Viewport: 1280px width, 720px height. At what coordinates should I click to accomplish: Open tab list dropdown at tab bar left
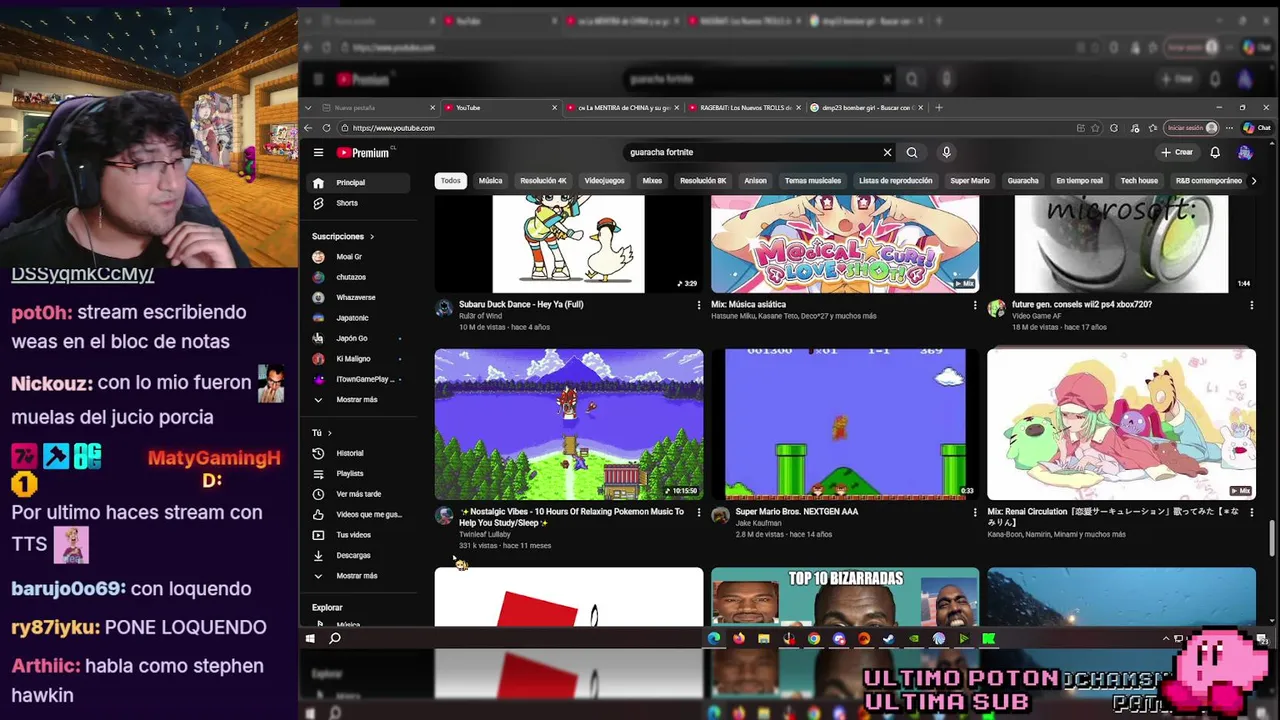(308, 107)
